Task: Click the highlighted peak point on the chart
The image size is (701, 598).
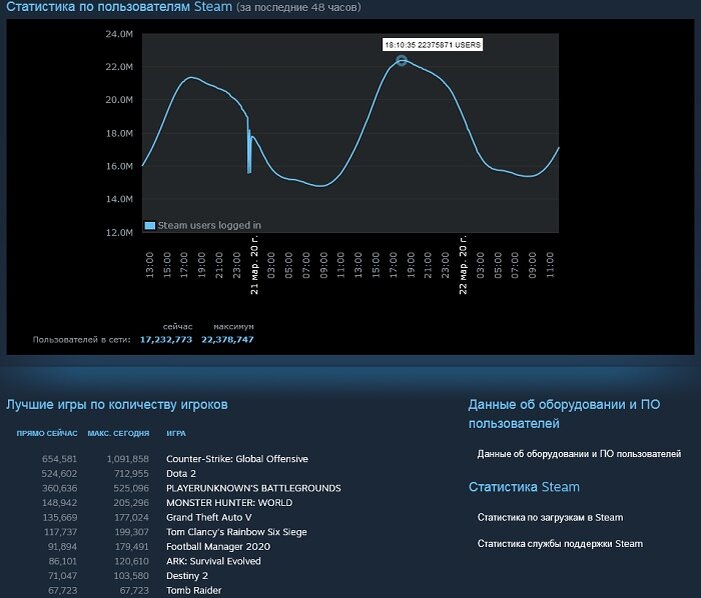Action: tap(401, 60)
